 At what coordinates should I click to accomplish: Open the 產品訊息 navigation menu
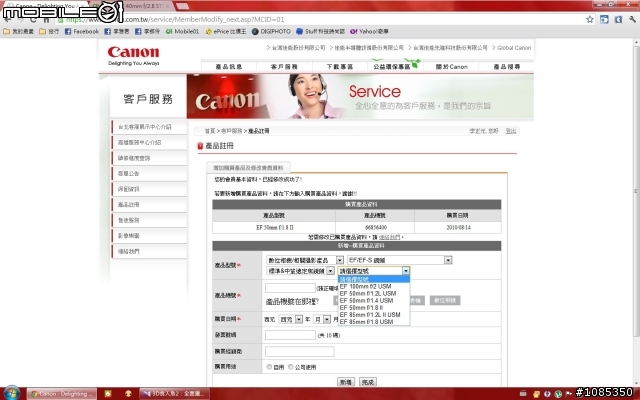point(229,67)
